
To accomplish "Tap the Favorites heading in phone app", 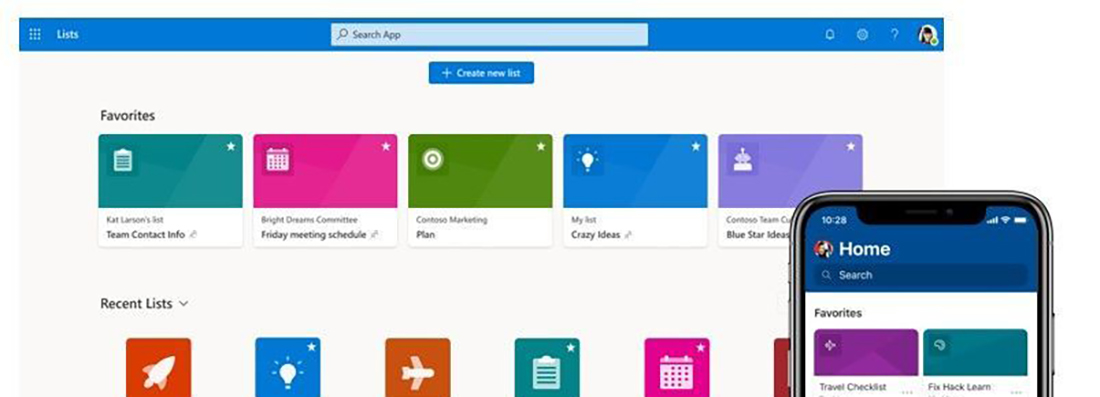I will tap(838, 313).
